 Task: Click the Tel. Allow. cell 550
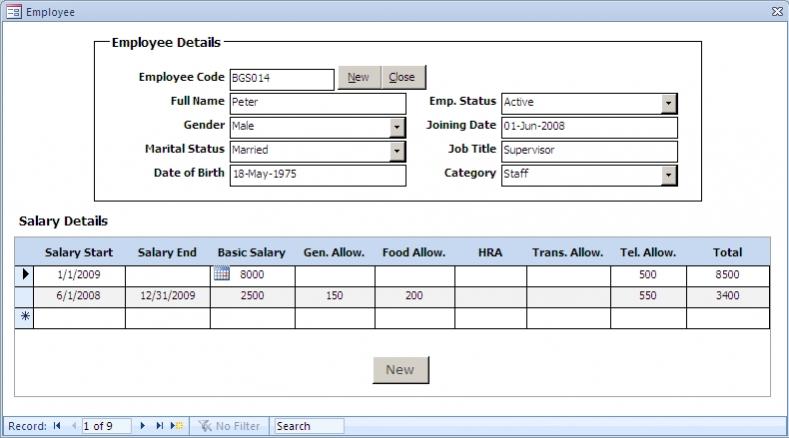click(648, 296)
